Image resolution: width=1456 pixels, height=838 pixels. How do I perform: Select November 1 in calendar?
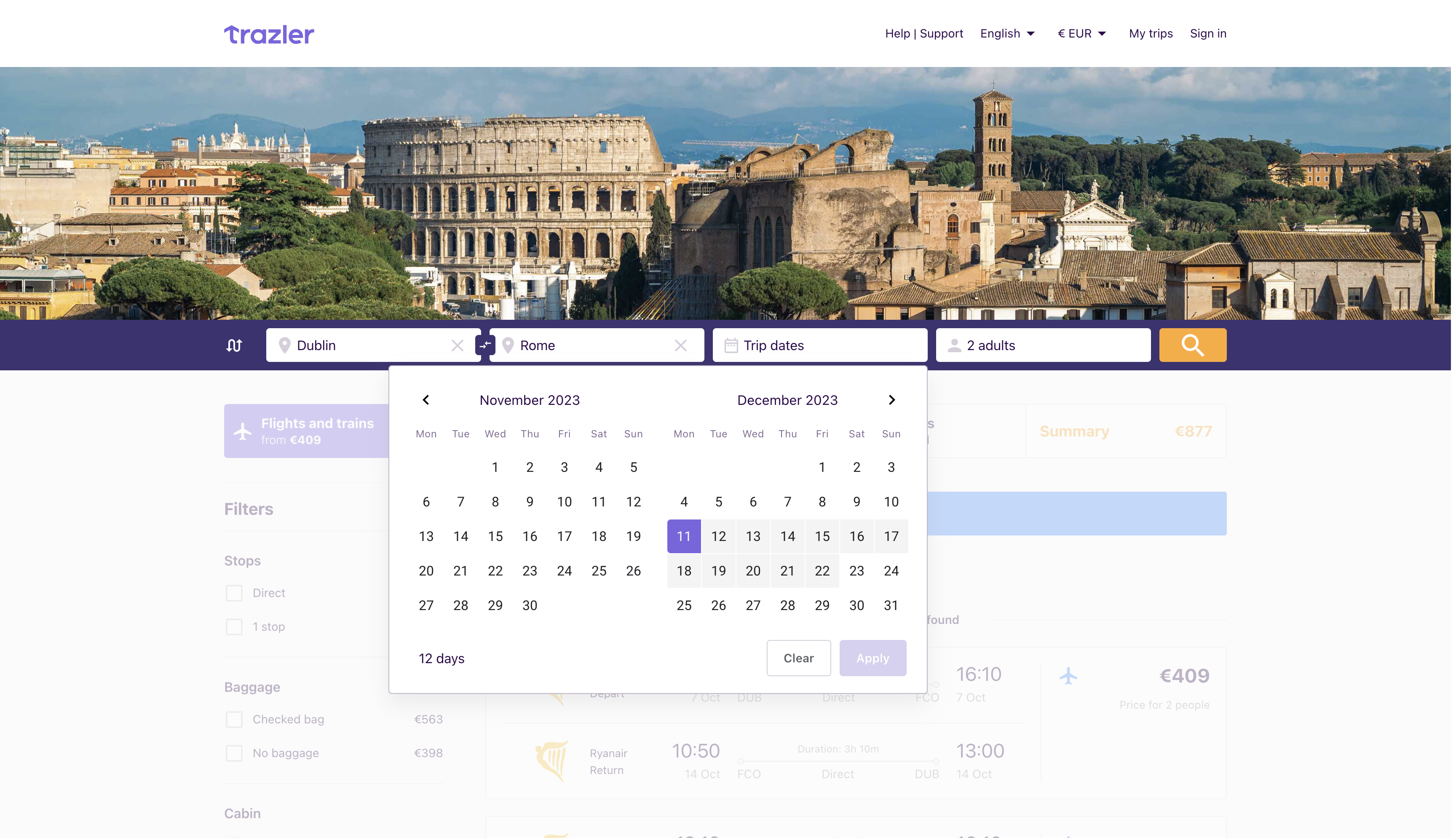[x=495, y=467]
